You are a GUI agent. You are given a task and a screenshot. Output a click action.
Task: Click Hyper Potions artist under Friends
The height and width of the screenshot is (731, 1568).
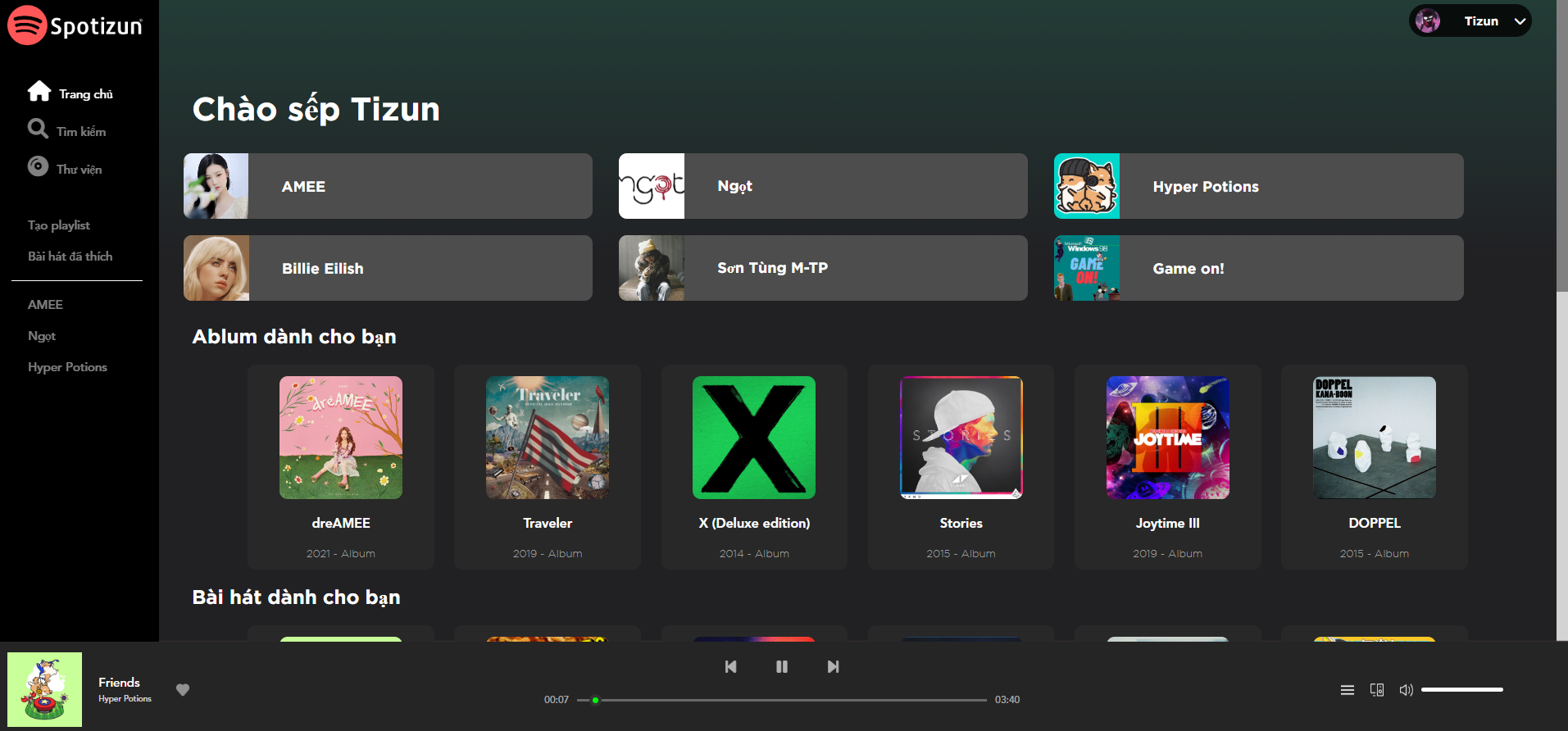[x=125, y=699]
